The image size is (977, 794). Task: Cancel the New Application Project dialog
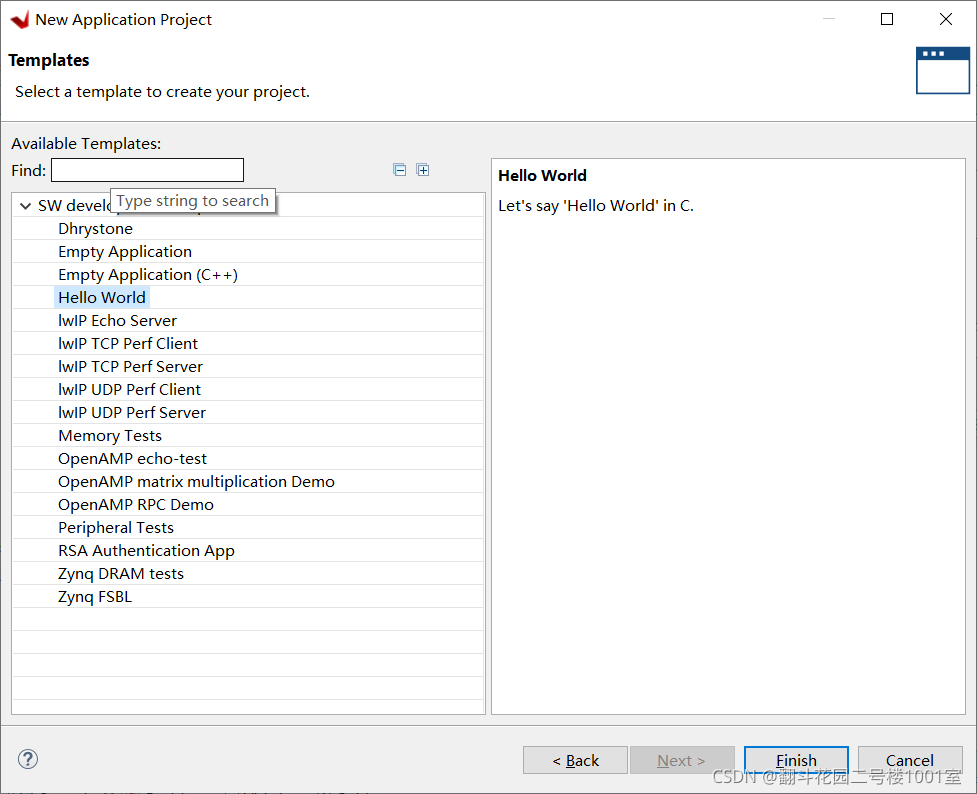point(910,760)
